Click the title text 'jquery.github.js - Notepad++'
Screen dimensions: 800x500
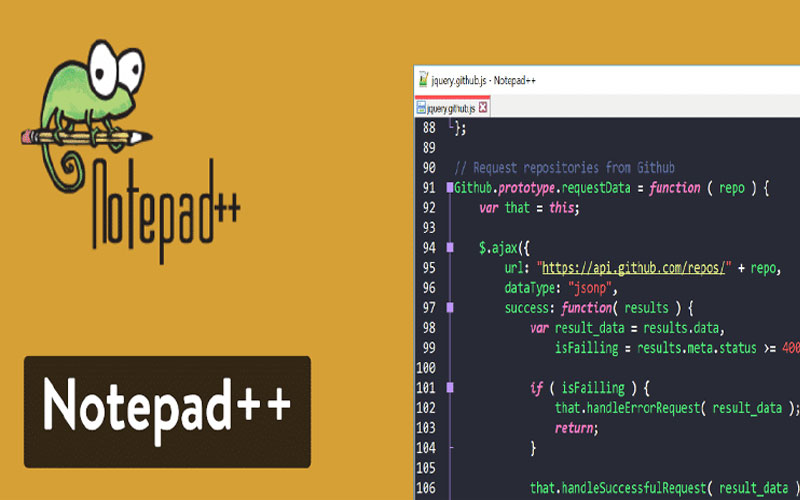click(483, 81)
